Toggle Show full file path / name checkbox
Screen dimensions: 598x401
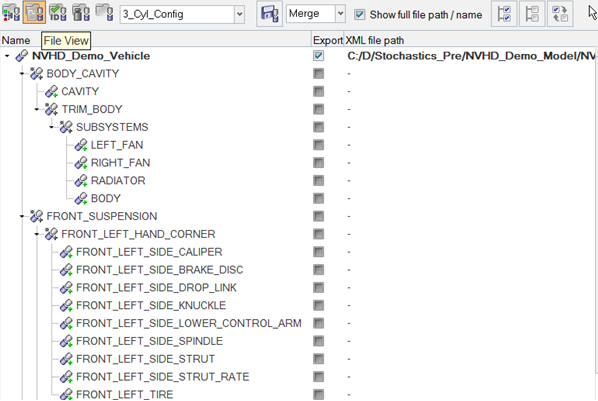click(x=359, y=15)
